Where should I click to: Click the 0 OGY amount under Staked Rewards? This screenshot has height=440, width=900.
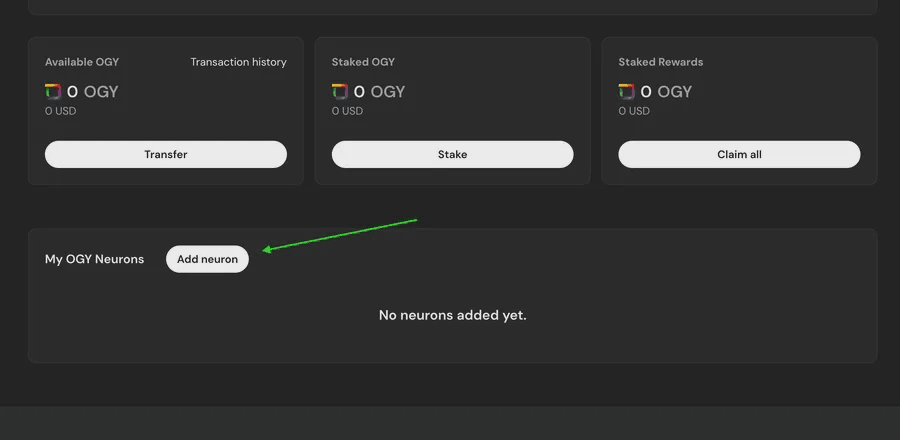point(666,92)
